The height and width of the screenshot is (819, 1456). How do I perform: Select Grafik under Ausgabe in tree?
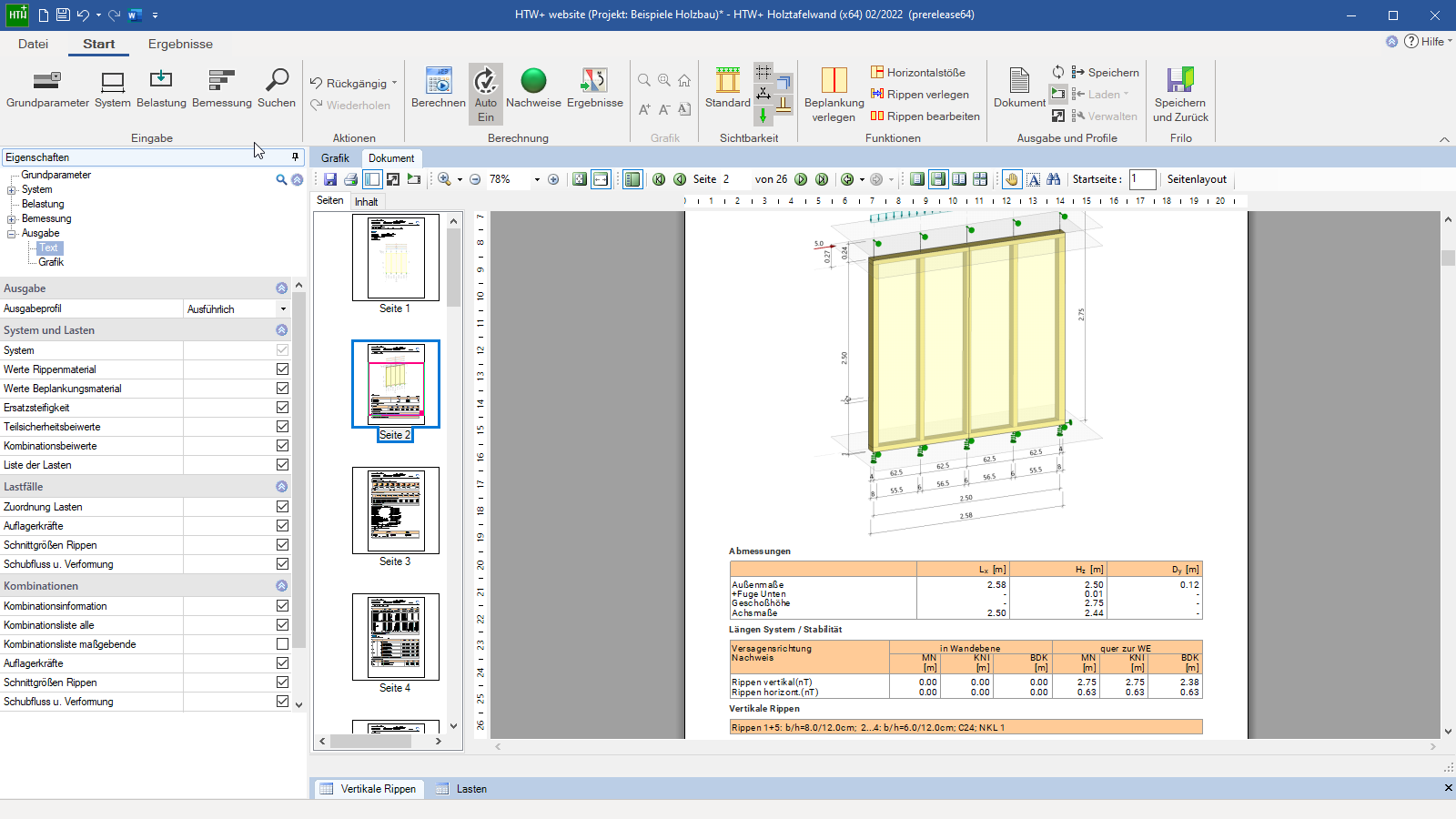51,262
